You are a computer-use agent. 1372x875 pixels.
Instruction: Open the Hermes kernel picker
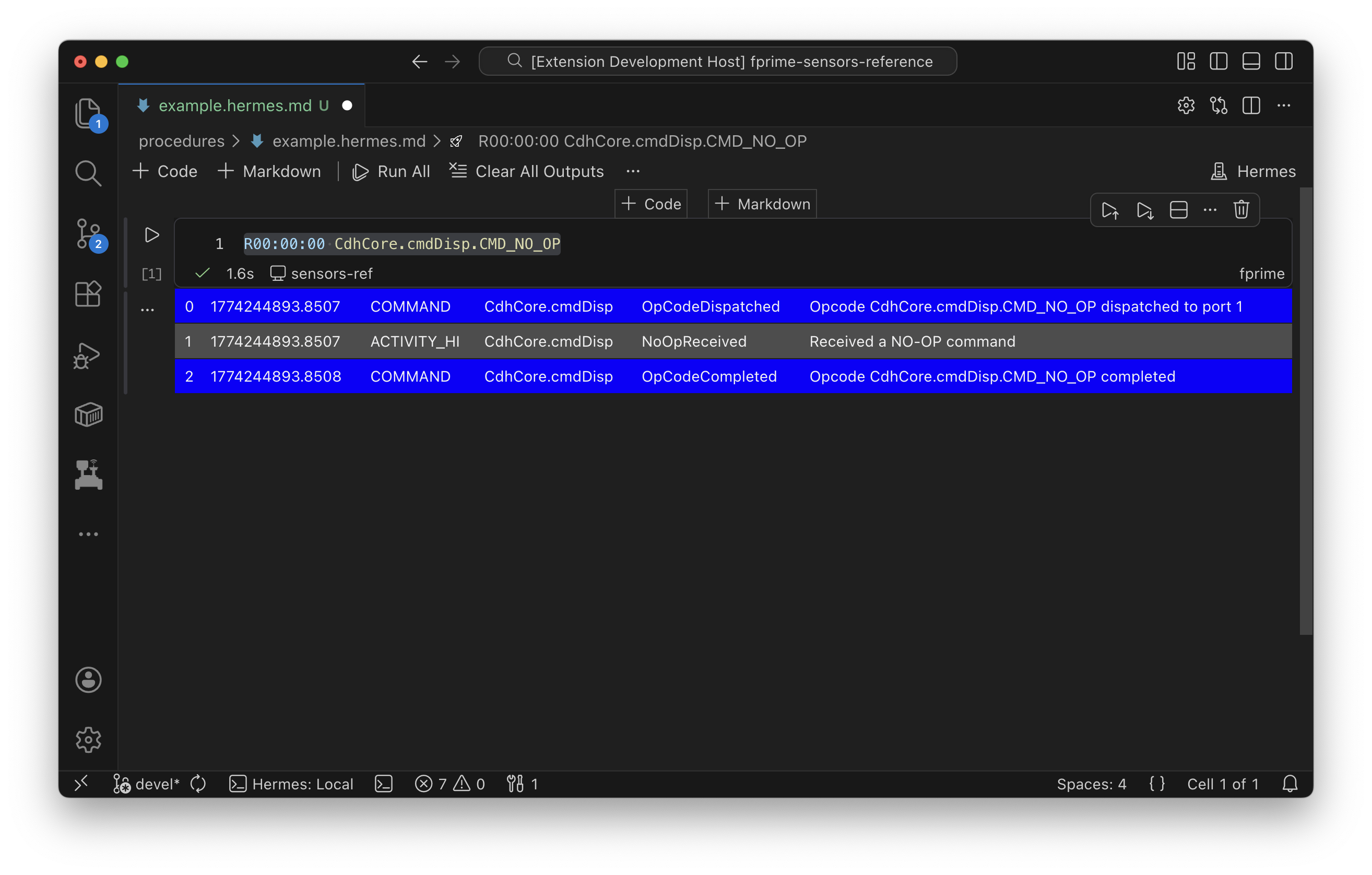(x=1253, y=171)
